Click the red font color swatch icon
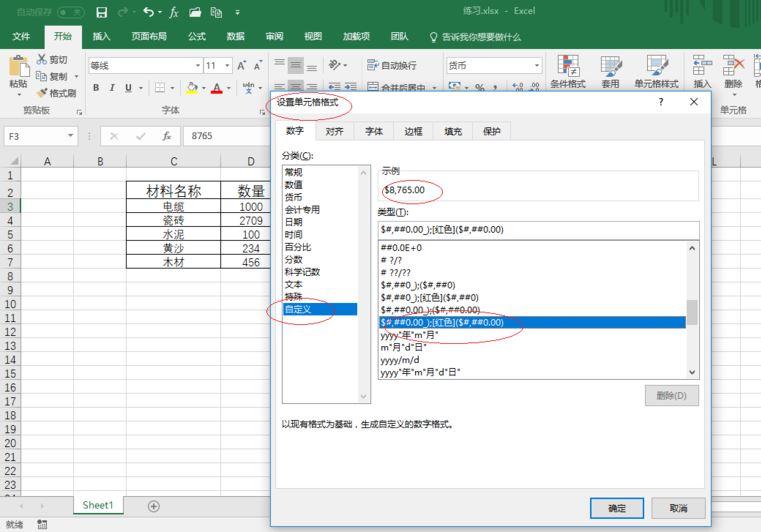 [216, 88]
